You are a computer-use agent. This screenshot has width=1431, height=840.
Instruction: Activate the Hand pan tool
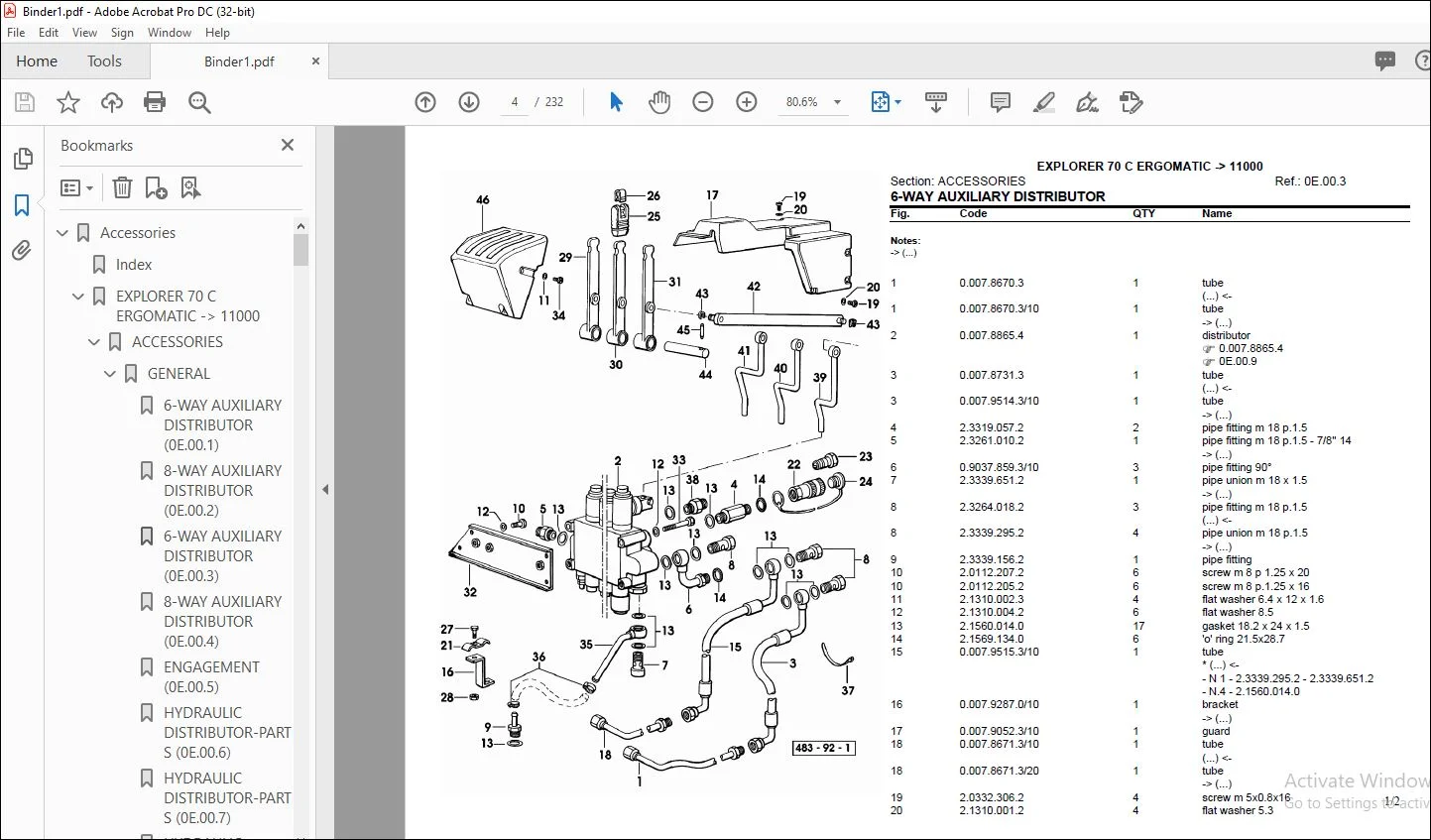click(659, 102)
